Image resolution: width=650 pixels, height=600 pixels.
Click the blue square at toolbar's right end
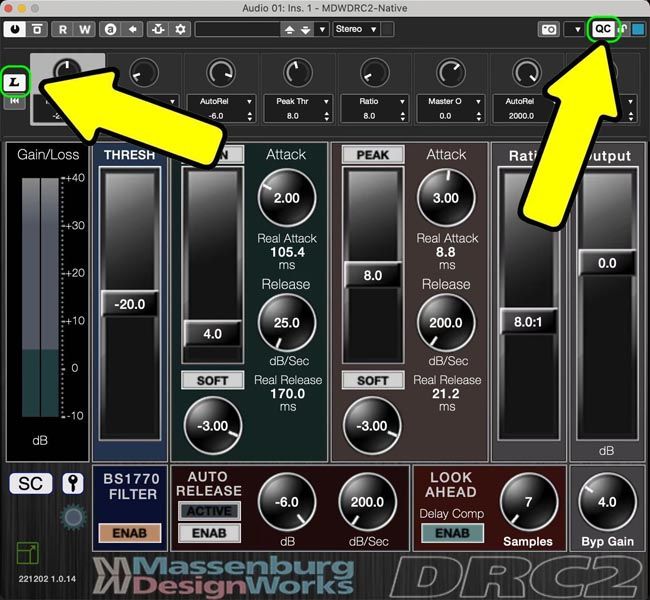638,29
